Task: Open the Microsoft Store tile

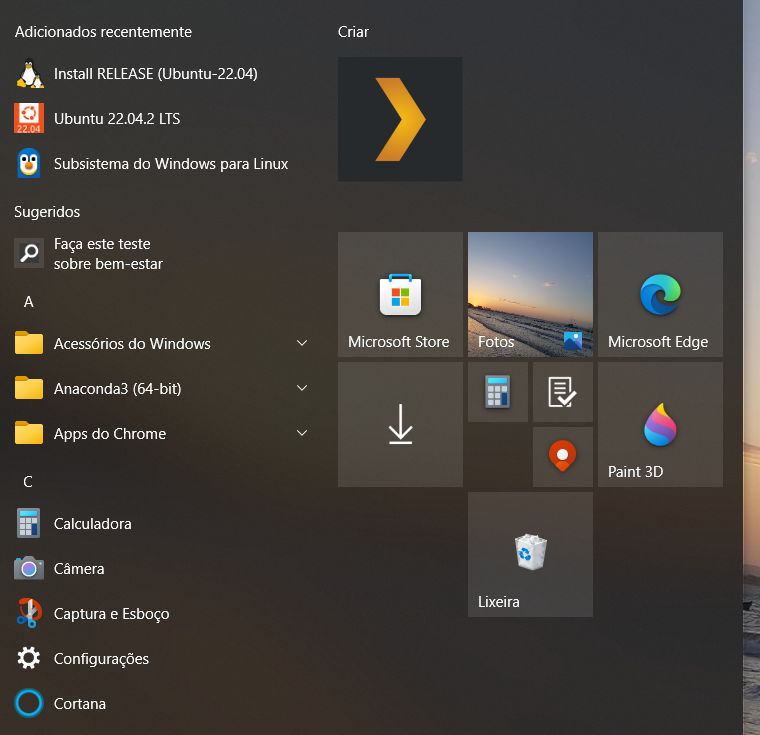Action: (x=400, y=294)
